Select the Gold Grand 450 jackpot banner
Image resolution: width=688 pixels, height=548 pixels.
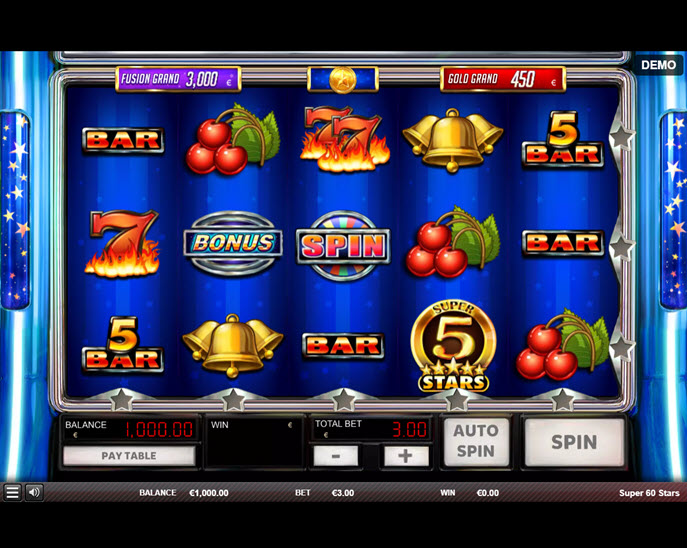point(503,79)
